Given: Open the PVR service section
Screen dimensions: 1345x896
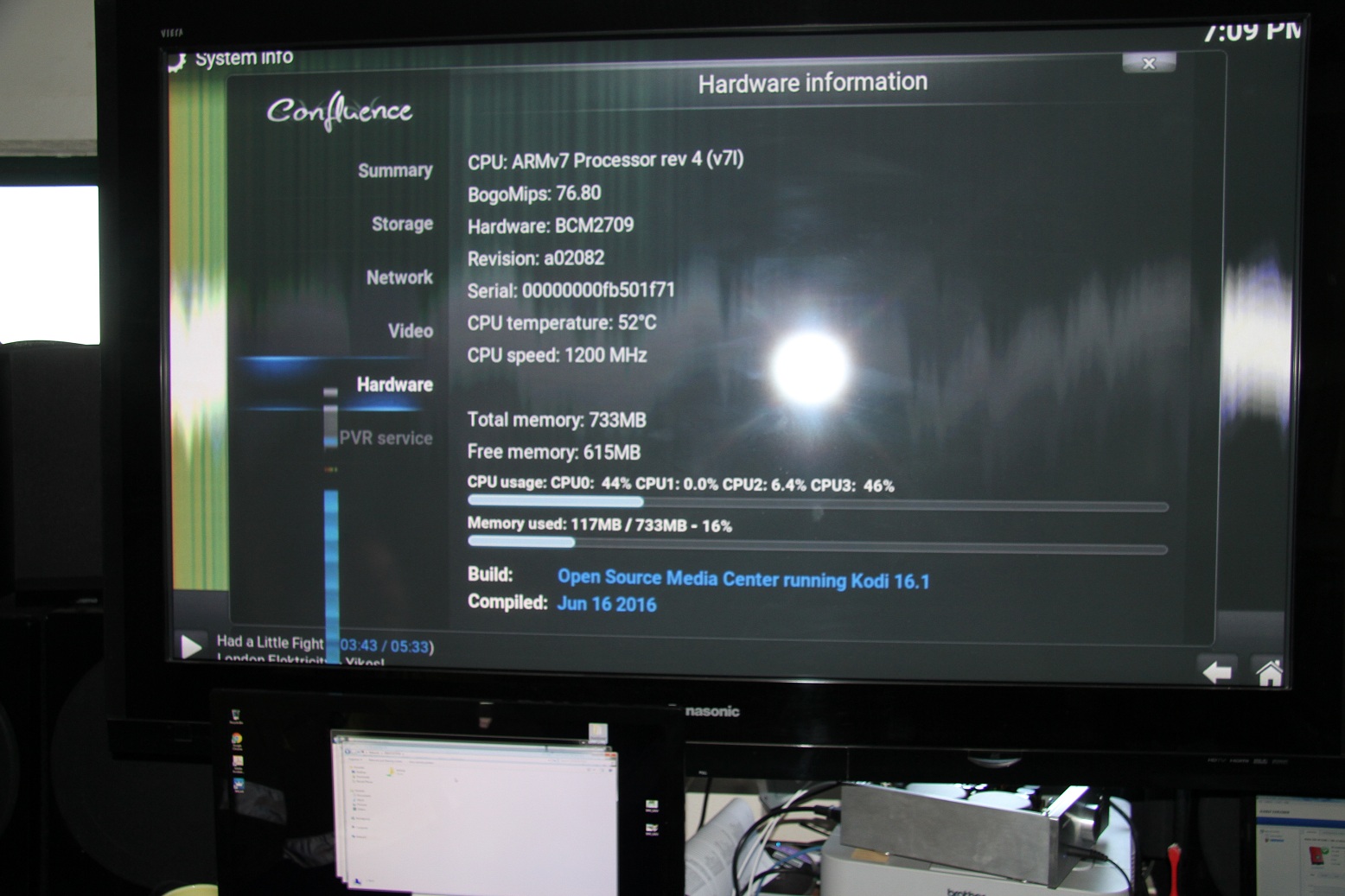Looking at the screenshot, I should 386,438.
